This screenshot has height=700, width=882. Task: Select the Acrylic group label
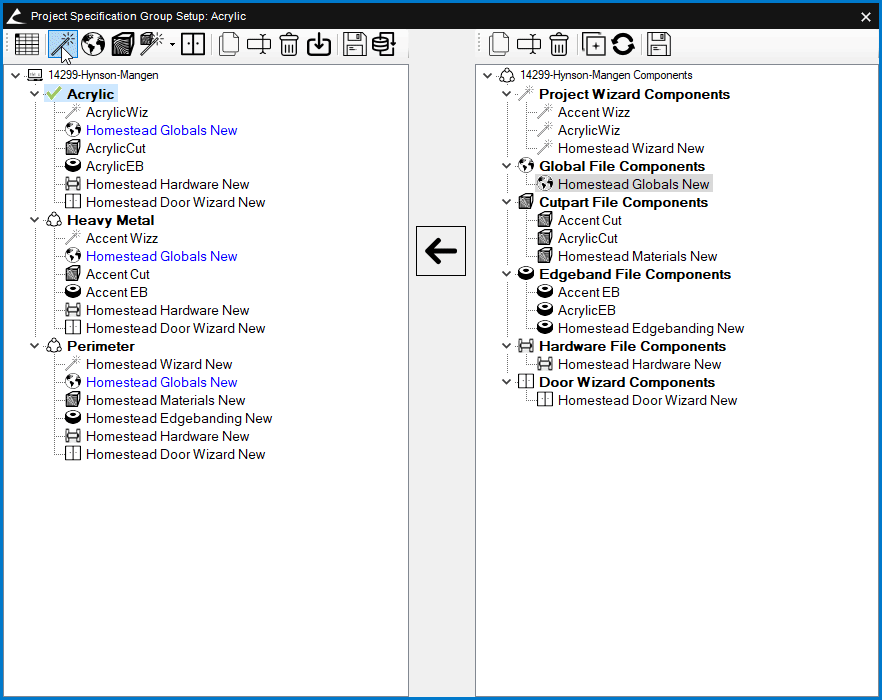(90, 94)
